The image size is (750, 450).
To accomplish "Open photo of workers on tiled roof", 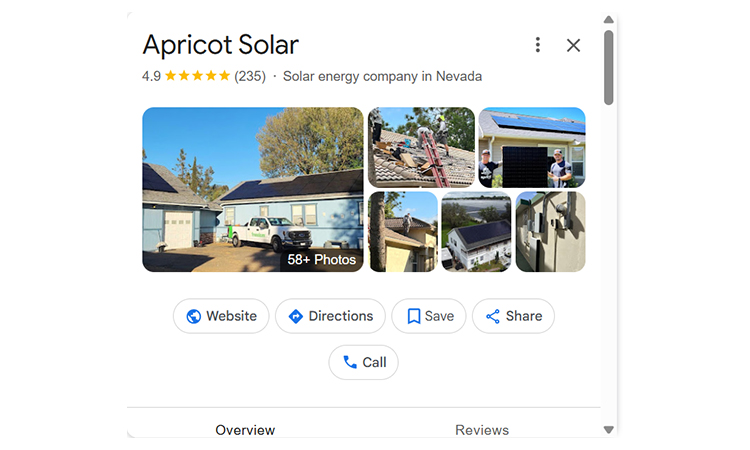I will click(x=421, y=147).
